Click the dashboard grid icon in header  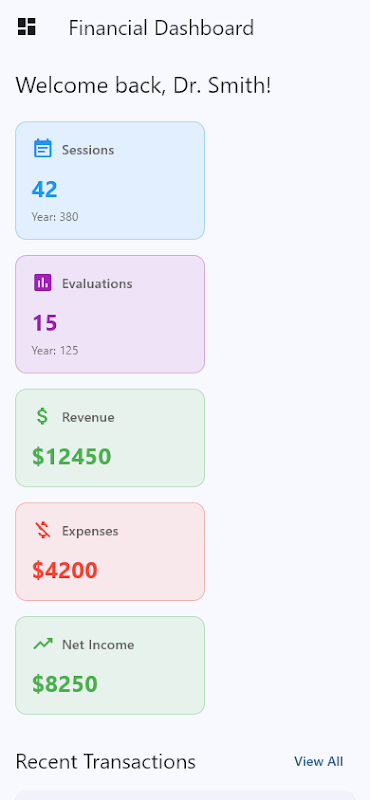click(27, 27)
